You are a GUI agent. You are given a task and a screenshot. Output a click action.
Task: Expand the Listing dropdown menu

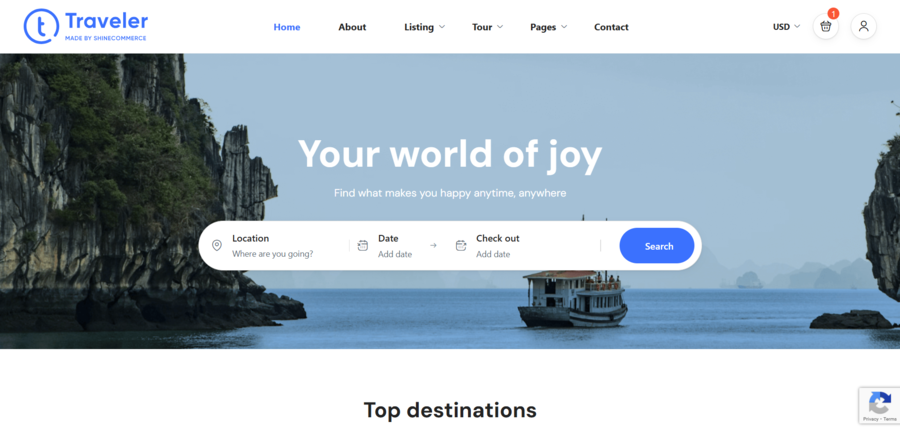(424, 27)
